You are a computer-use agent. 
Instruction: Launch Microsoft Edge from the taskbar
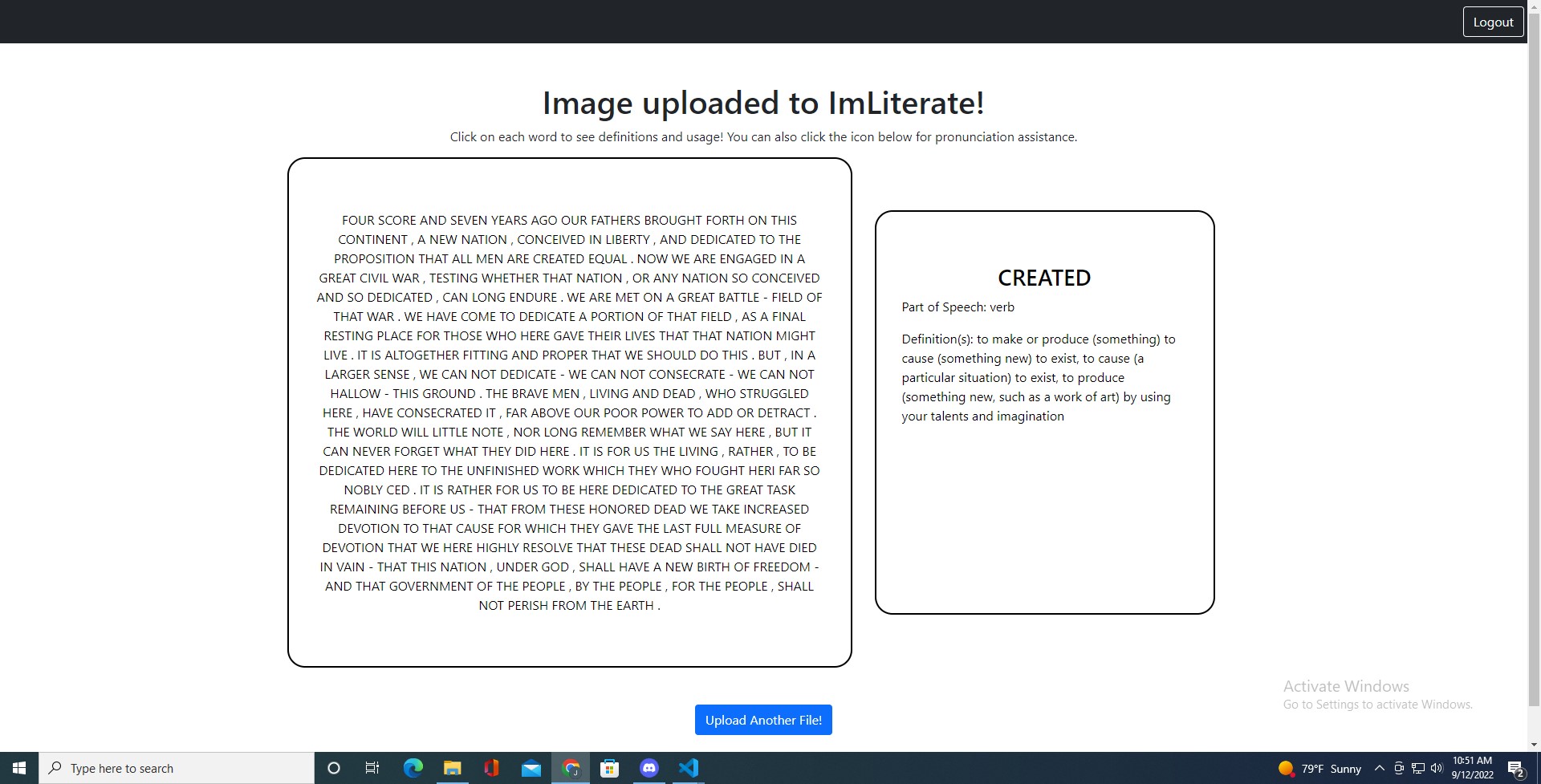coord(413,768)
